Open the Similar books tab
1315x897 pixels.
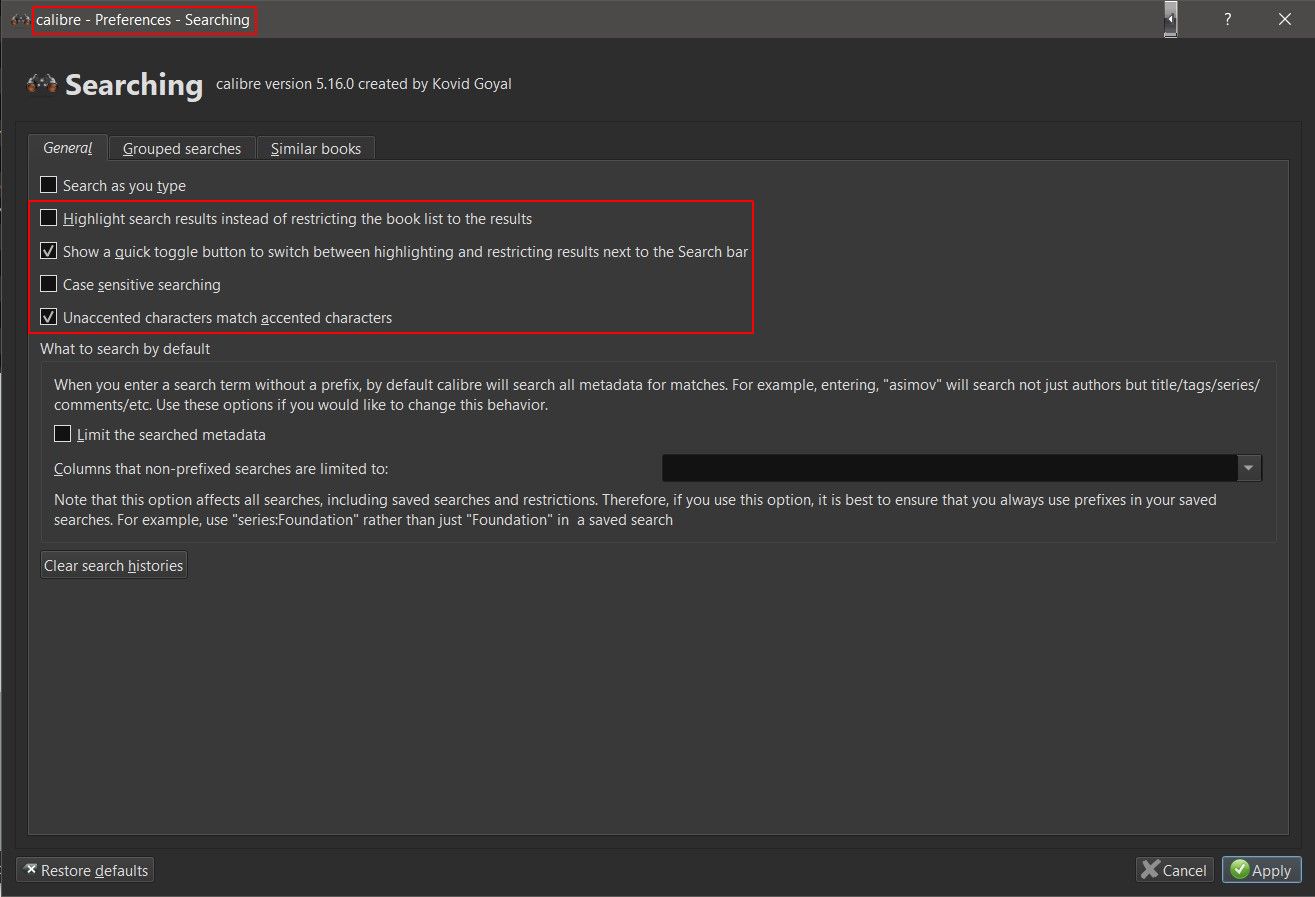click(x=316, y=149)
